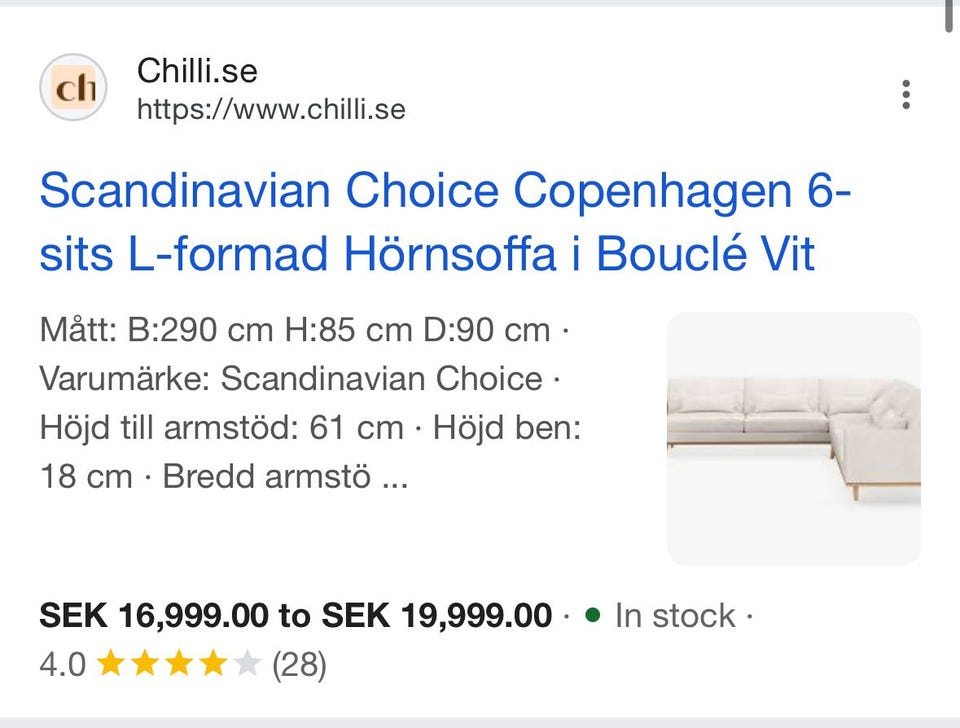Click the "In stock" label

675,615
